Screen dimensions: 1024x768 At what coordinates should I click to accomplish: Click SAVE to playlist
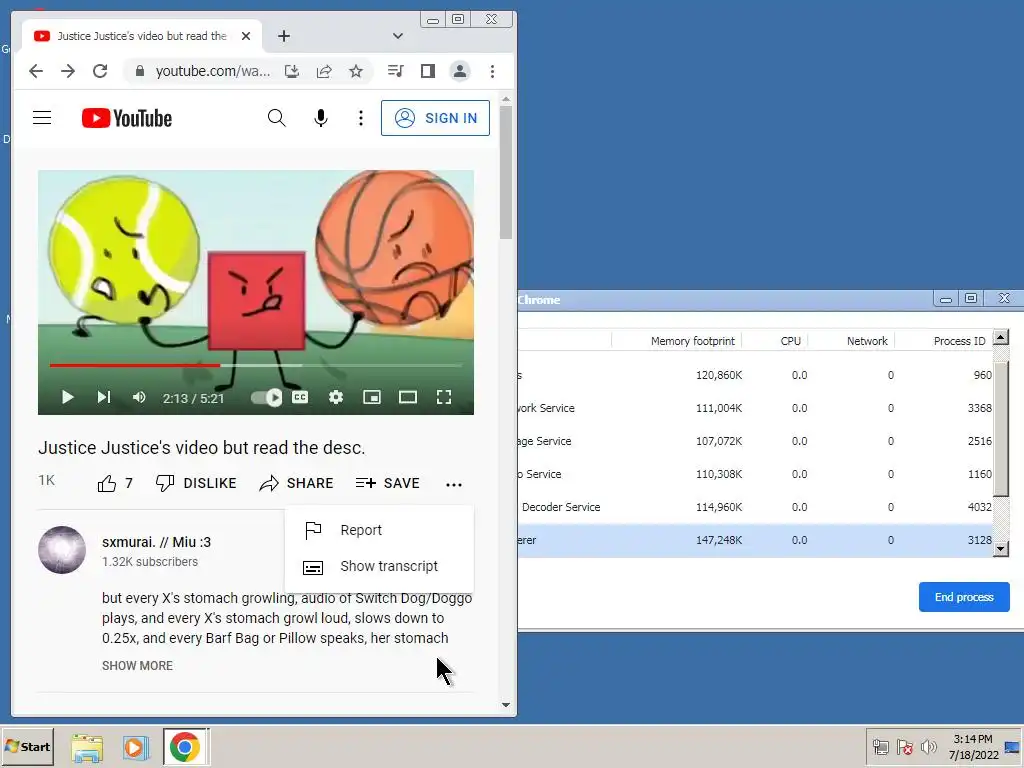coord(388,483)
